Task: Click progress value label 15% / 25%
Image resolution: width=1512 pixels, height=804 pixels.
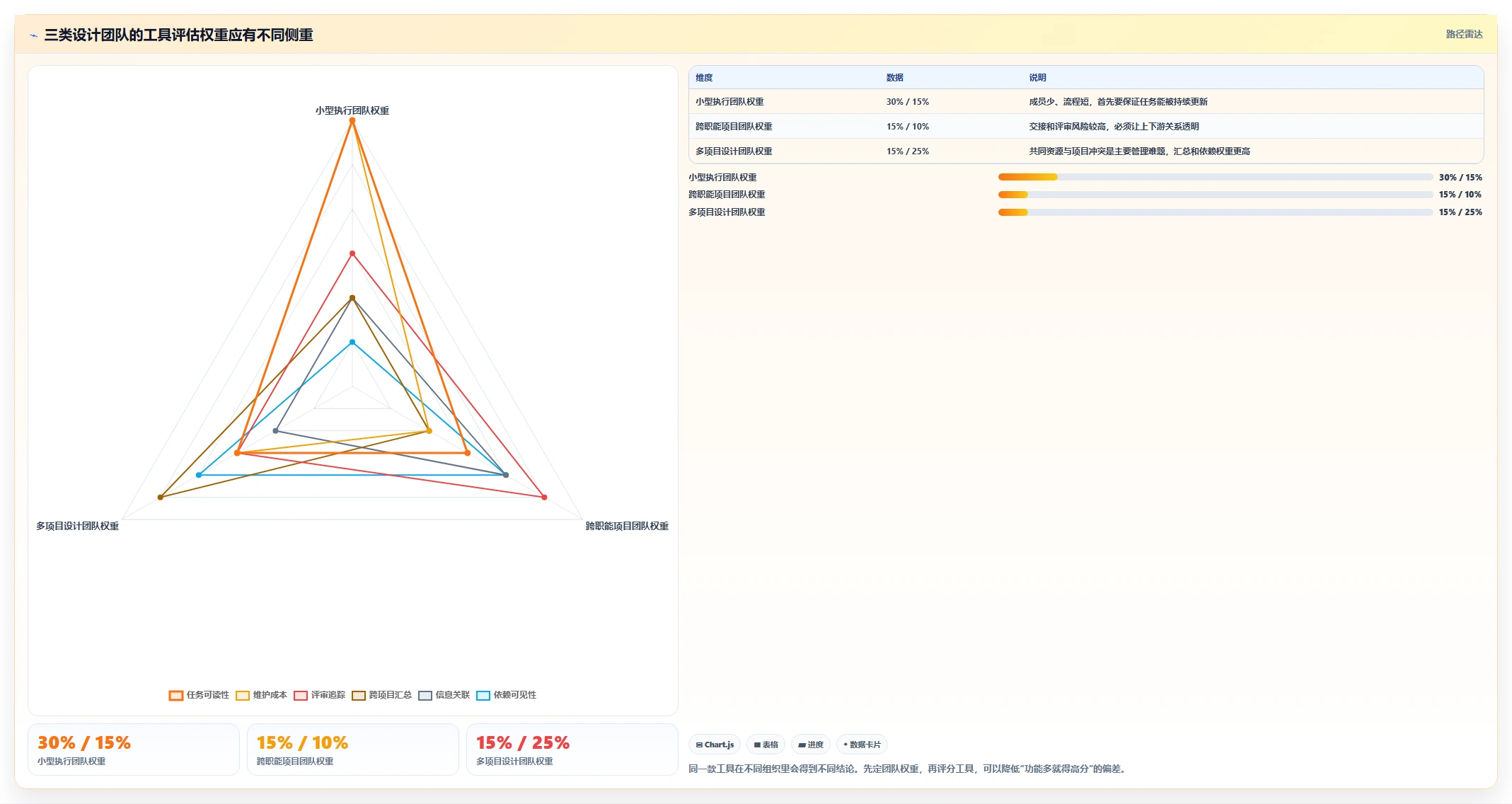Action: click(x=1460, y=212)
